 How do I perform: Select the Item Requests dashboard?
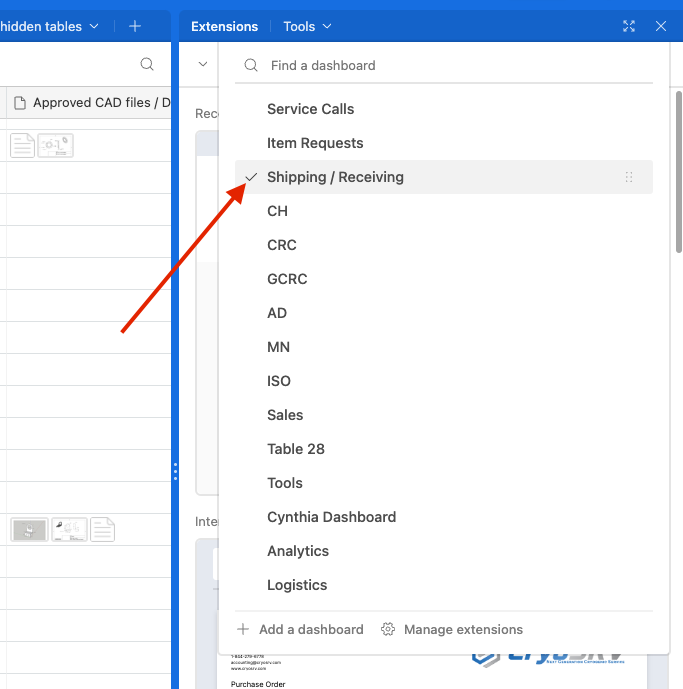pyautogui.click(x=315, y=143)
